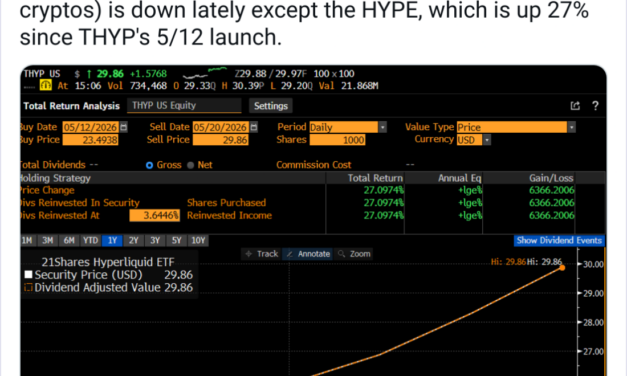
Task: Click the yellow alert icon beside the At time
Action: point(46,85)
